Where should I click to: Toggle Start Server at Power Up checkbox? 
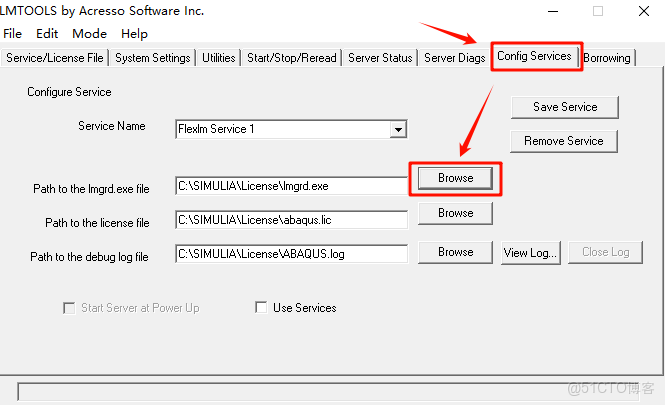(x=69, y=308)
